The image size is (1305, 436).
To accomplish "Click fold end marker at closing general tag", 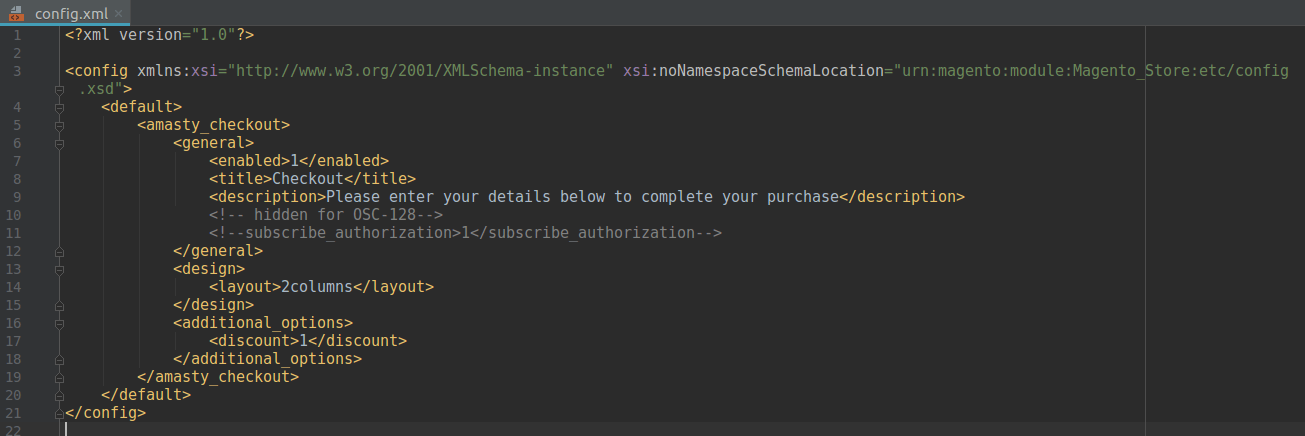I will pos(59,251).
